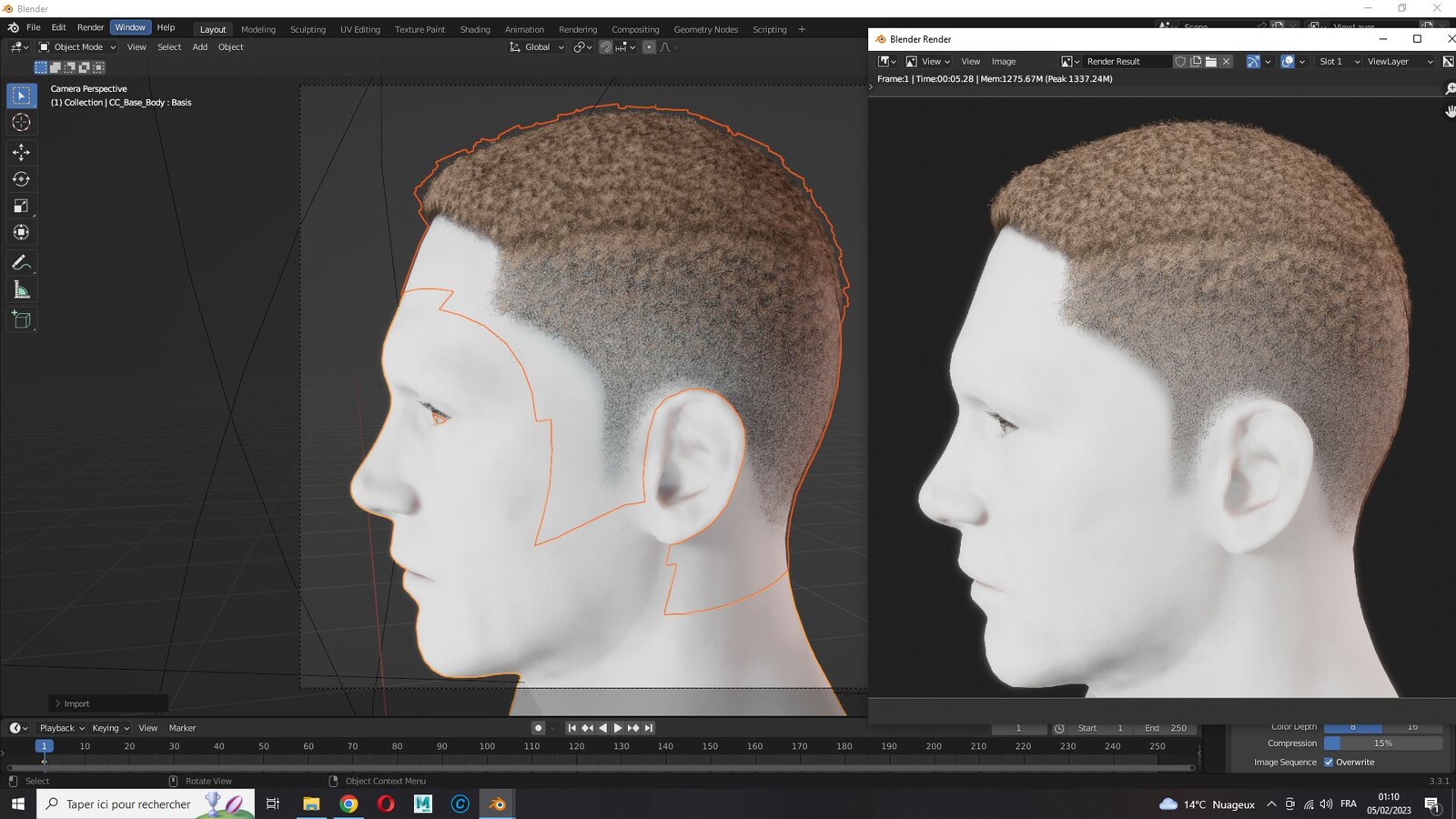Switch to Shading workspace tab

[475, 29]
